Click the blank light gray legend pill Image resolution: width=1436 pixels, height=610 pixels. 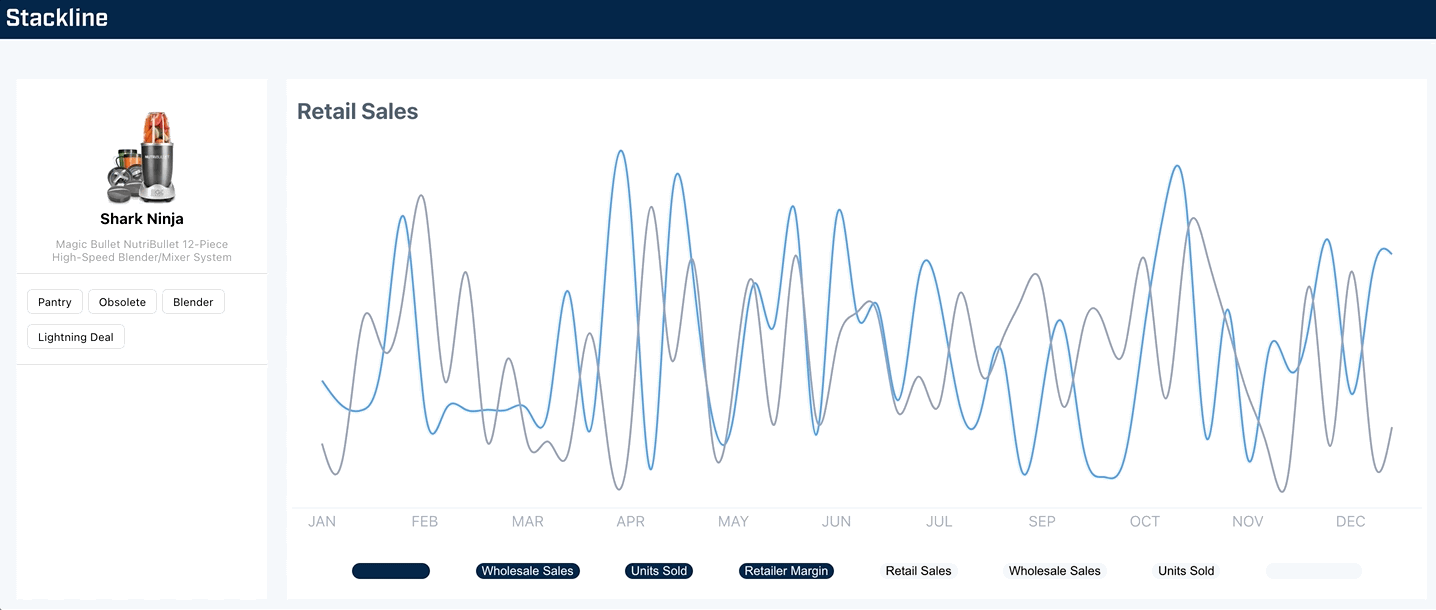coord(1314,571)
